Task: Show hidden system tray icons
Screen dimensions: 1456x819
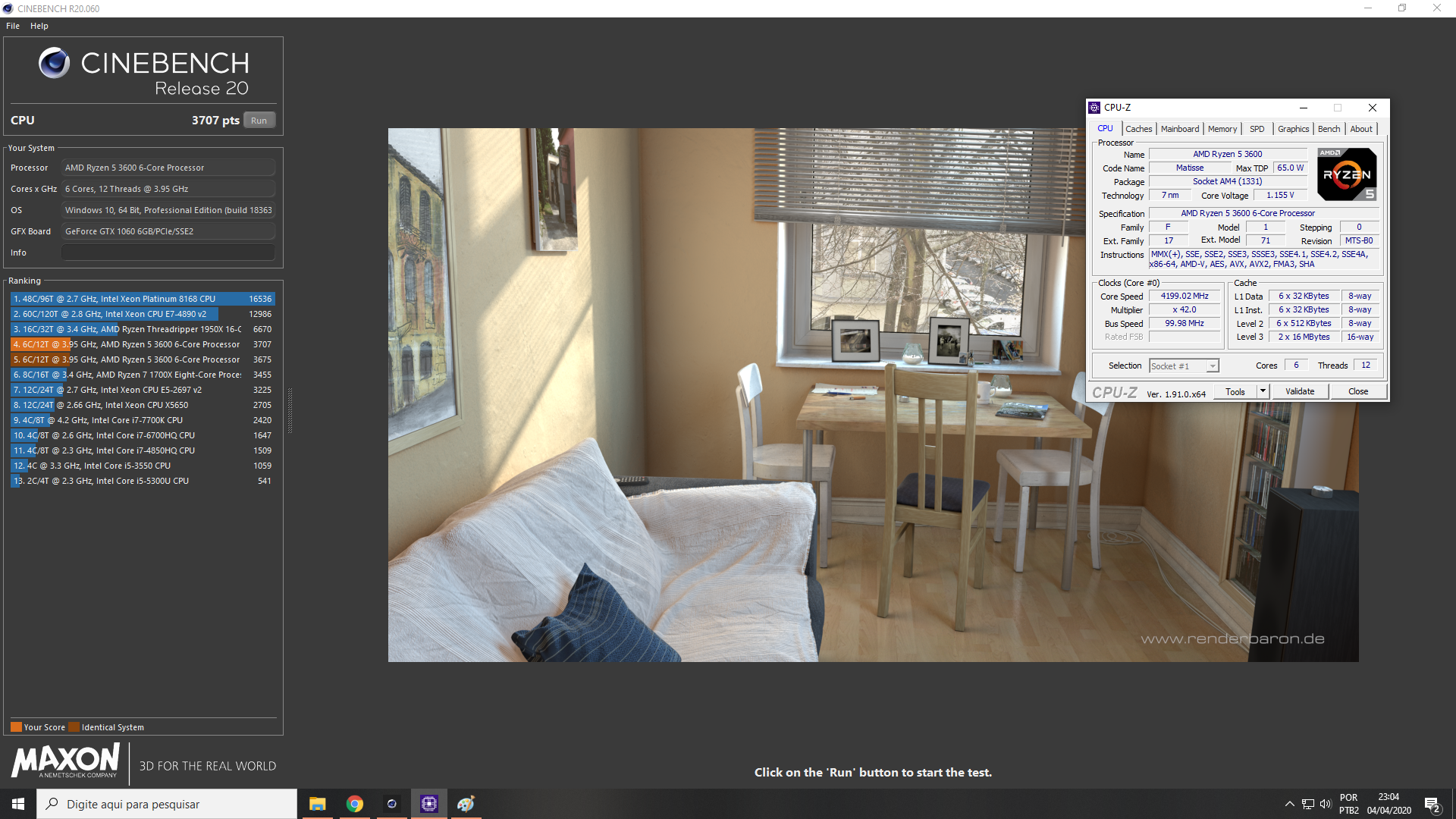Action: (x=1289, y=804)
